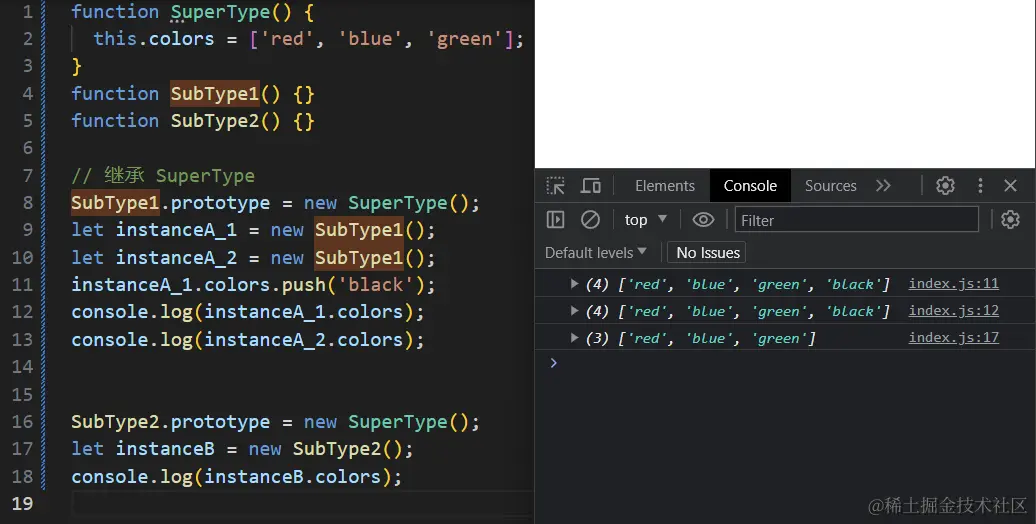Click 'SubType2.prototype' on line 16
Viewport: 1036px width, 524px height.
click(x=170, y=422)
